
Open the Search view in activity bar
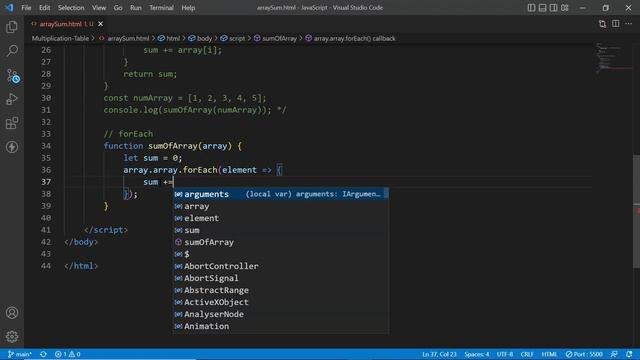coord(12,51)
